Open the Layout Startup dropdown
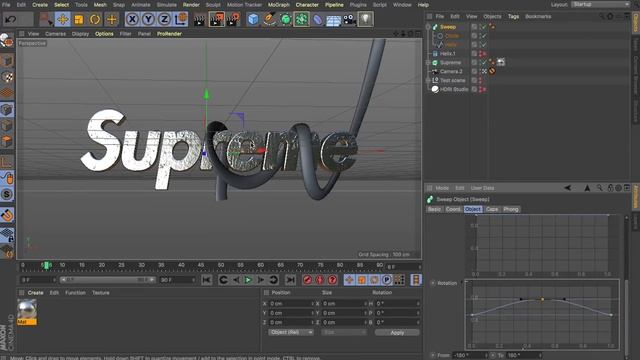Image resolution: width=640 pixels, height=360 pixels. 600,4
